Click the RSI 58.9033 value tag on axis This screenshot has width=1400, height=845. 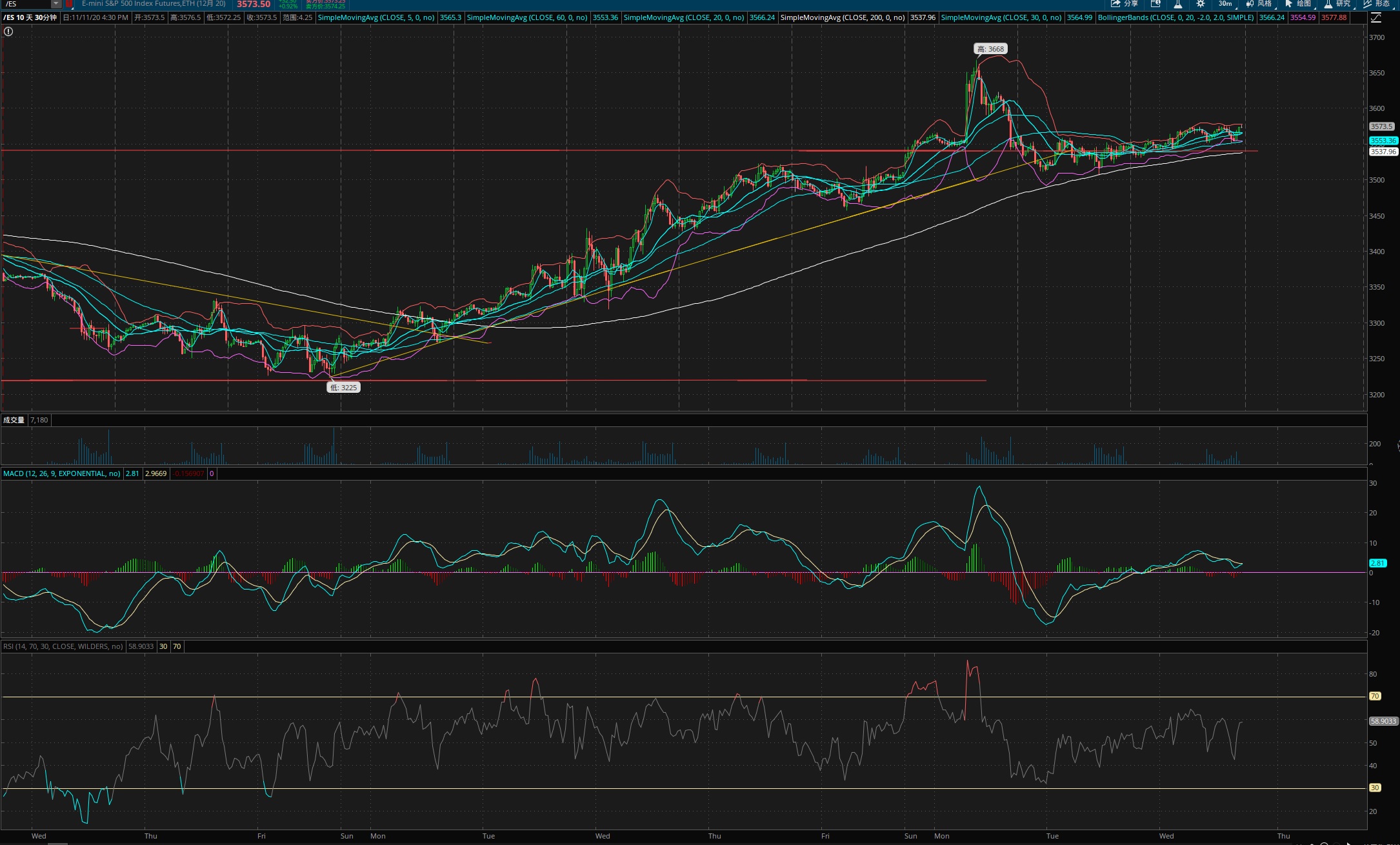click(1383, 721)
